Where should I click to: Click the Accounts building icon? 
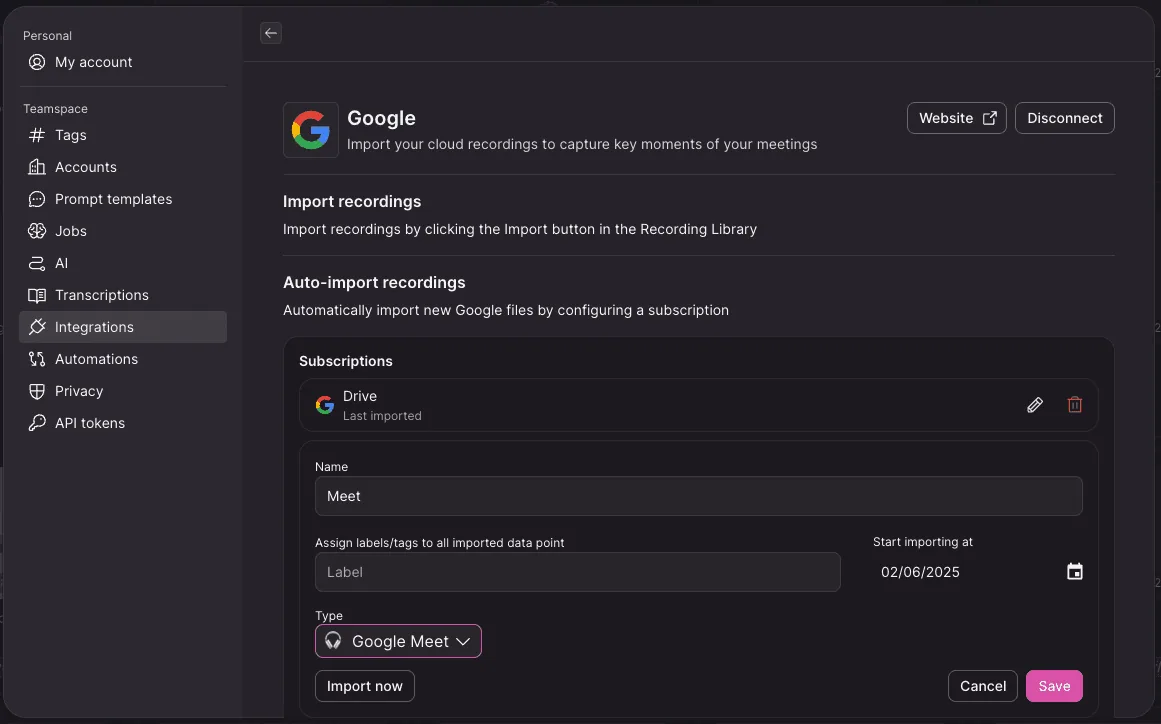coord(37,167)
